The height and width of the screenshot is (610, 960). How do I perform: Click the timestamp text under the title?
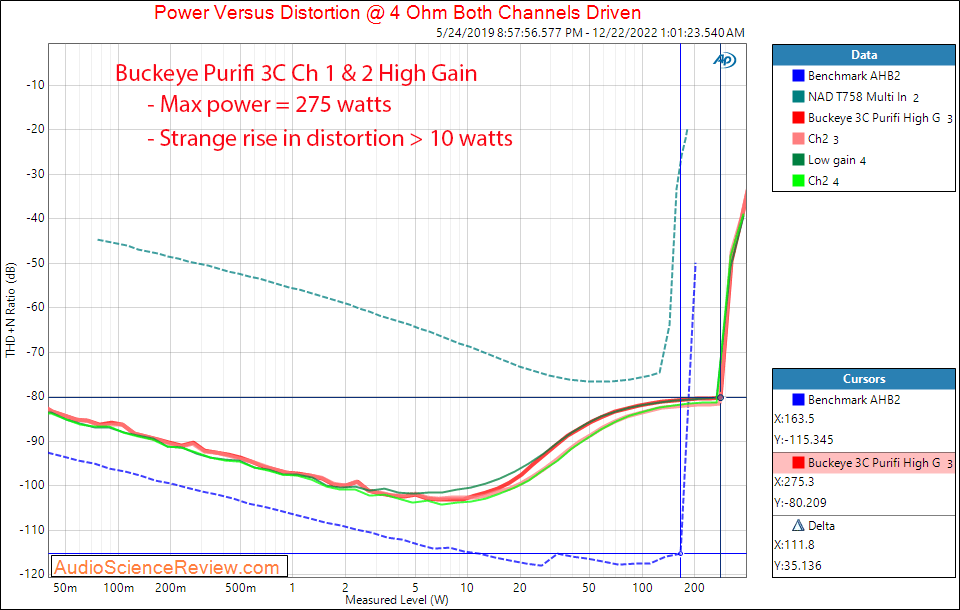pyautogui.click(x=590, y=32)
